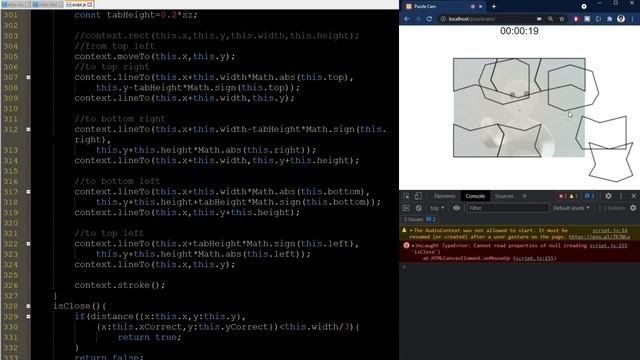This screenshot has width=640, height=360.
Task: Clear the console
Action: tap(419, 208)
